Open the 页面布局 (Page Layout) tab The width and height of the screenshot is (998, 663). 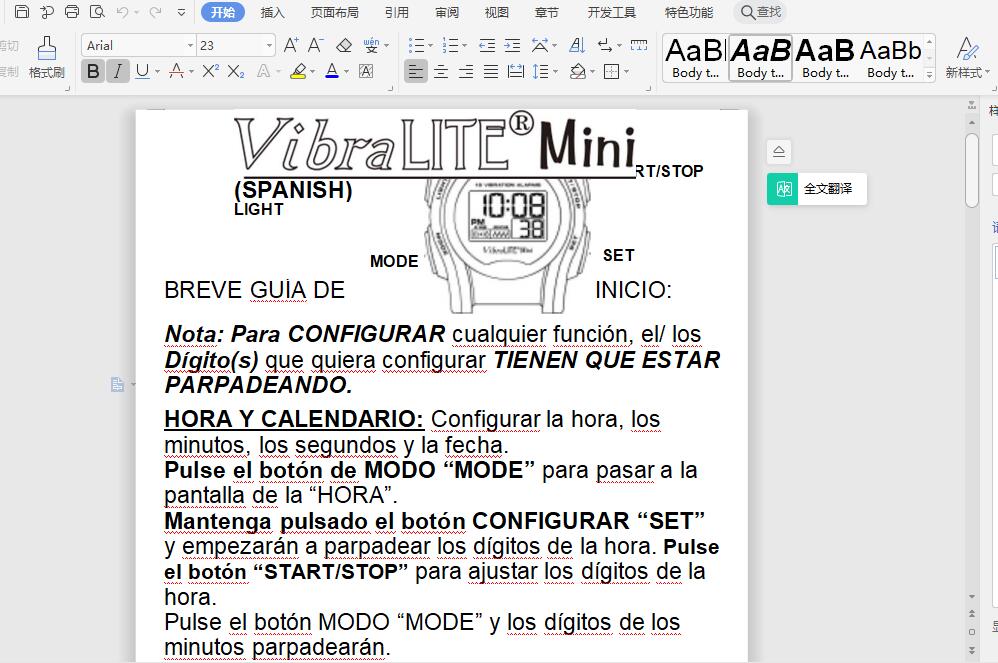(335, 12)
